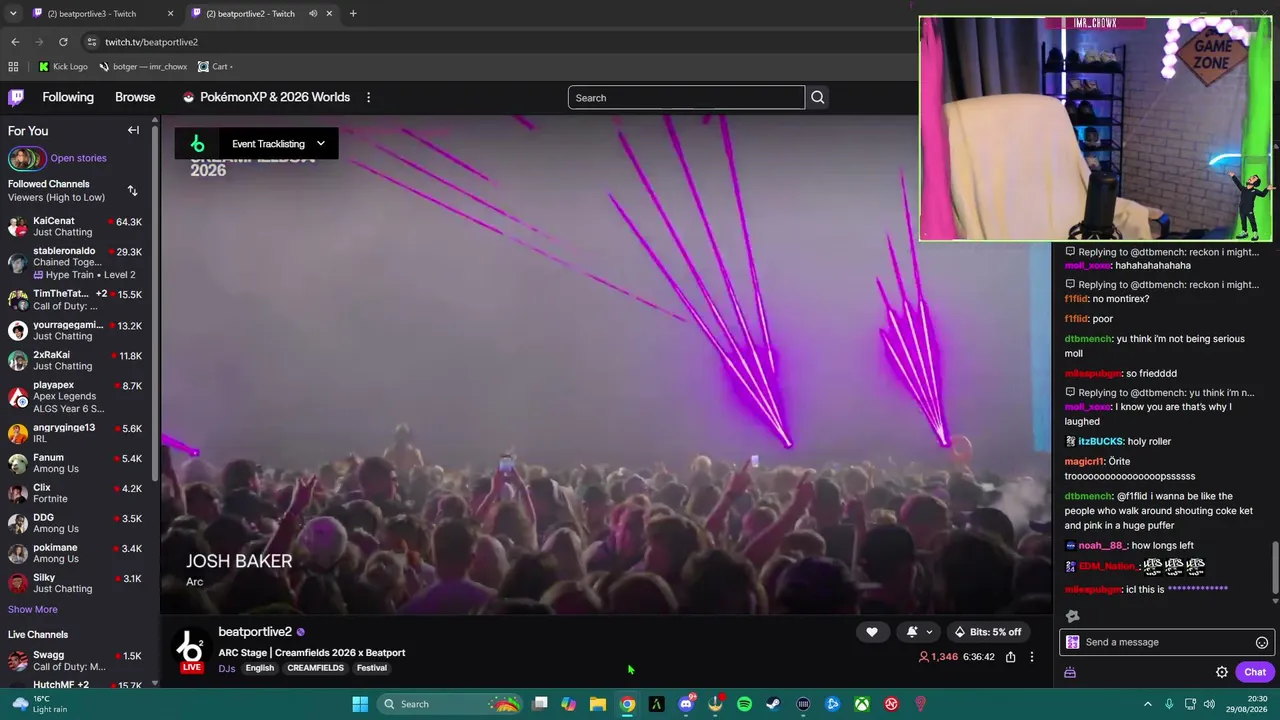The height and width of the screenshot is (720, 1280).
Task: Open the weather widget showing Light rain
Action: [x=42, y=704]
